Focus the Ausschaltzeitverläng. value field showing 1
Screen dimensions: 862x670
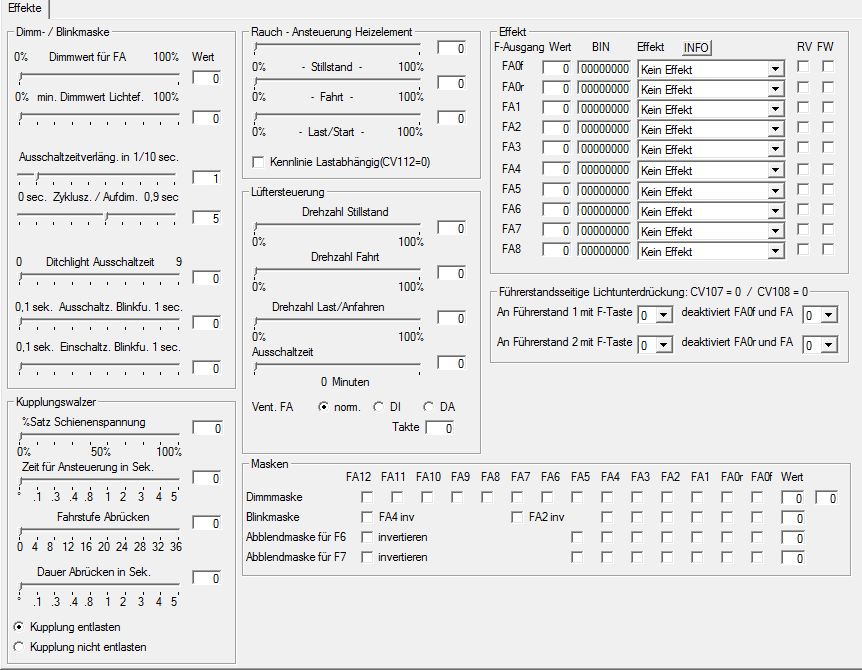(x=206, y=178)
